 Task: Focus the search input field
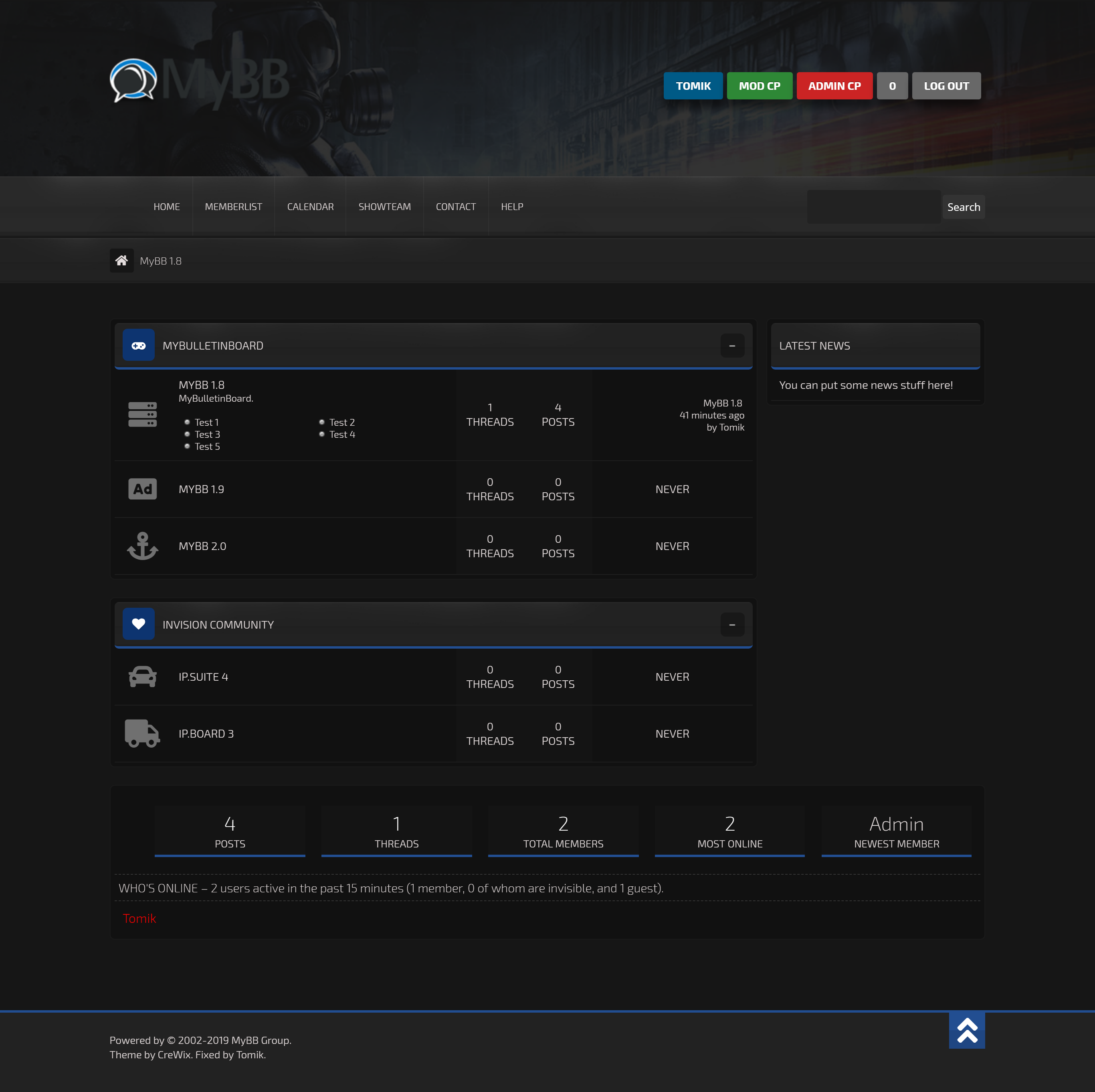point(873,207)
